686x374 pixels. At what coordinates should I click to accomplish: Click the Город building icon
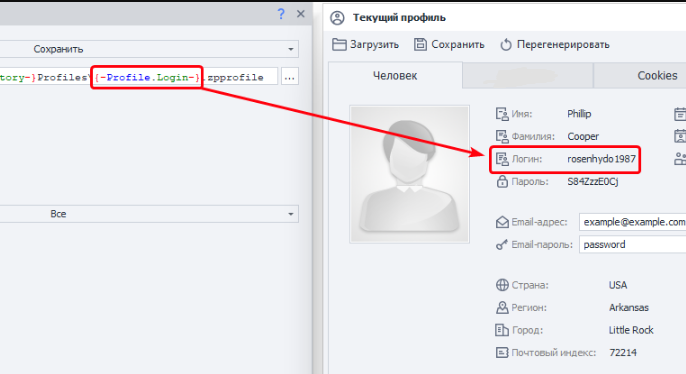point(502,330)
